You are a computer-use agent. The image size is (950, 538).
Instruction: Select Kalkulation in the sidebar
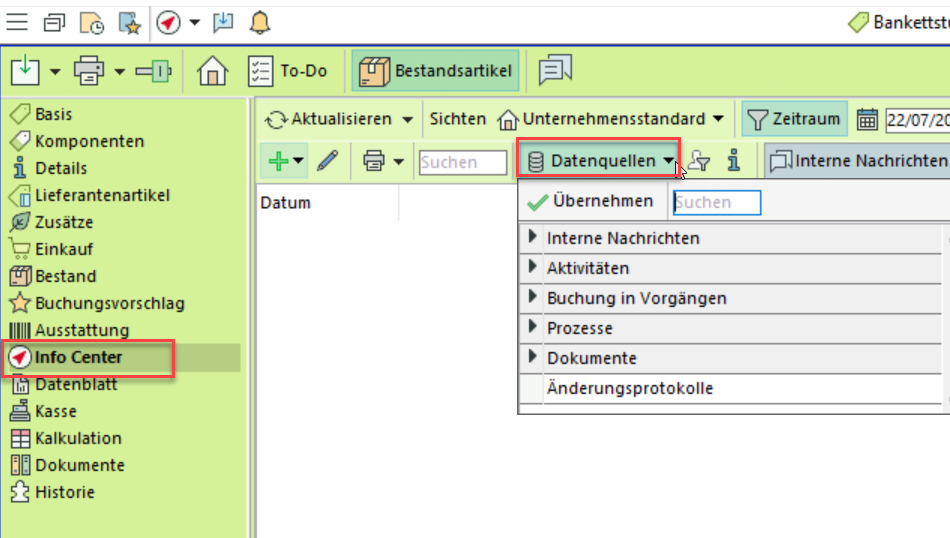[x=78, y=438]
